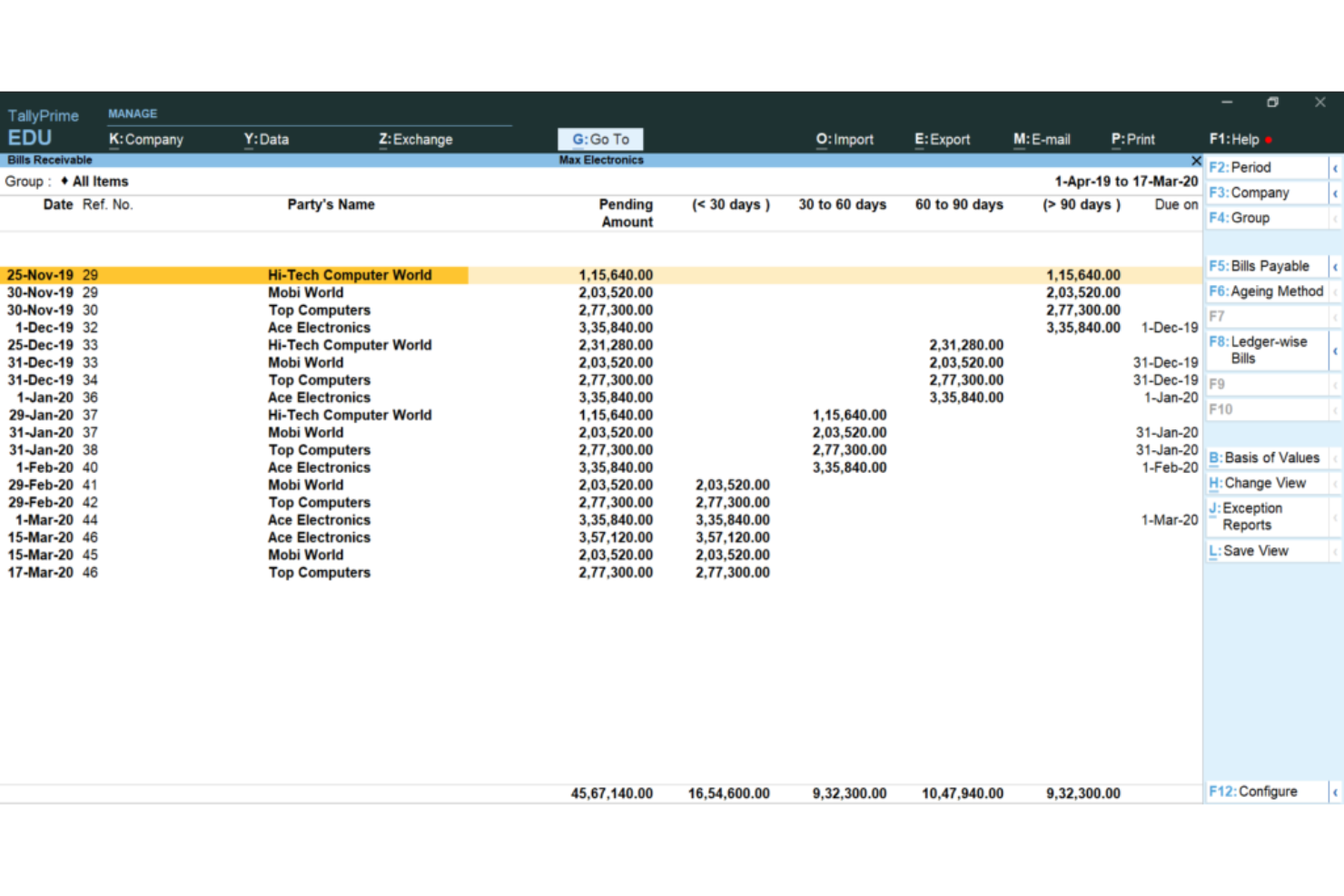Select Top Computers row dated 29-Feb-20
Screen dimensions: 1344x896
600,503
